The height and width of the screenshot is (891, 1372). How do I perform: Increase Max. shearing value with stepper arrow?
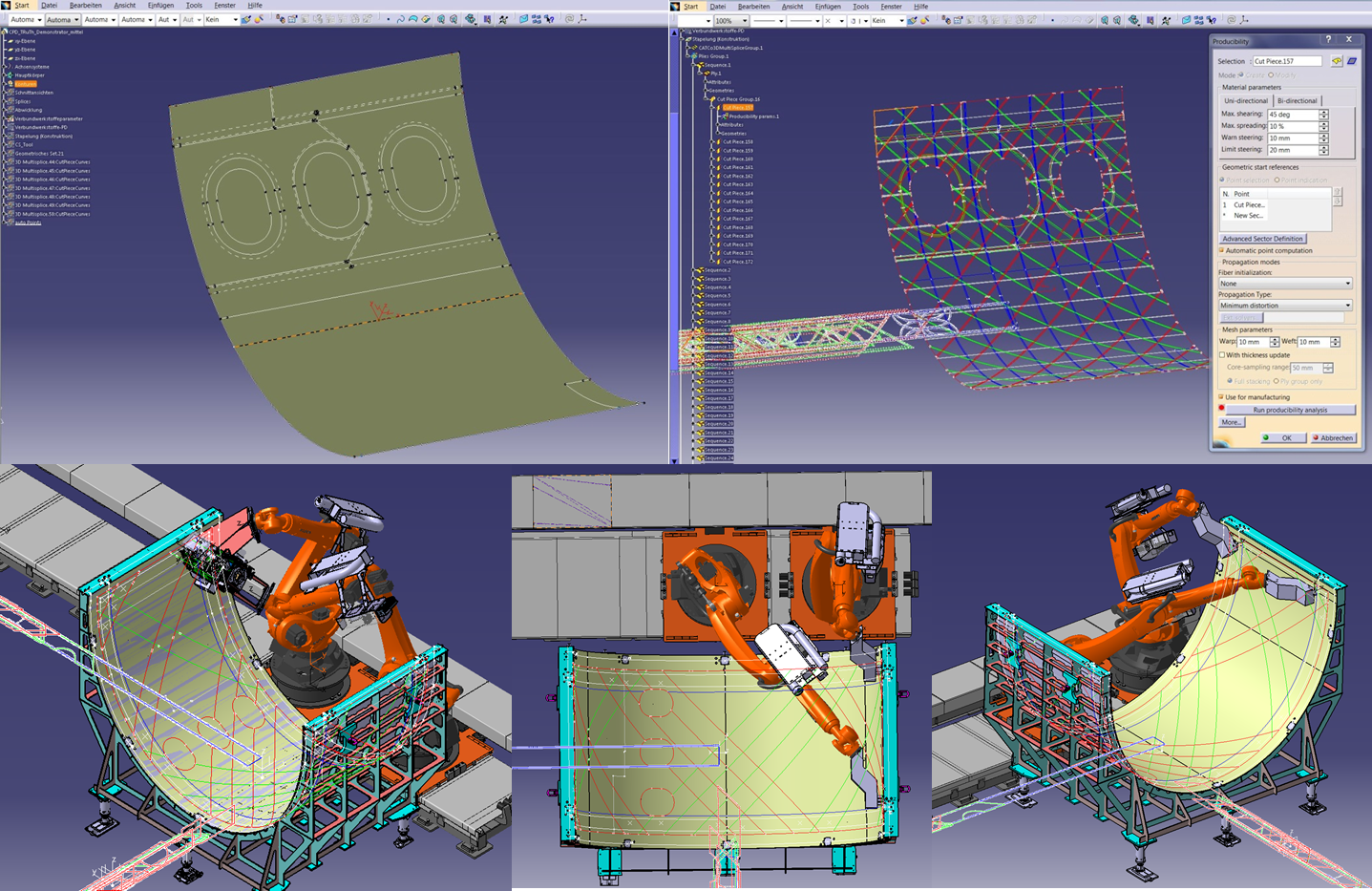tap(1323, 112)
